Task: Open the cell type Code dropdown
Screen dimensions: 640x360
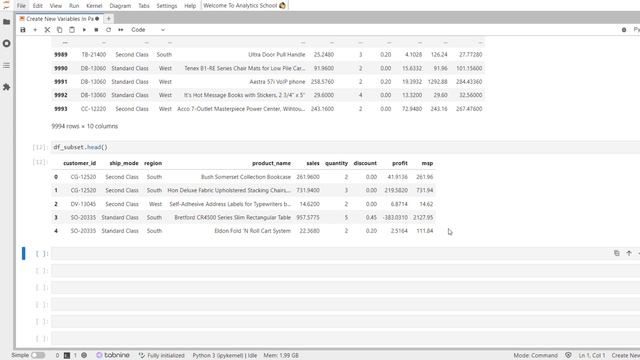Action: coord(148,30)
